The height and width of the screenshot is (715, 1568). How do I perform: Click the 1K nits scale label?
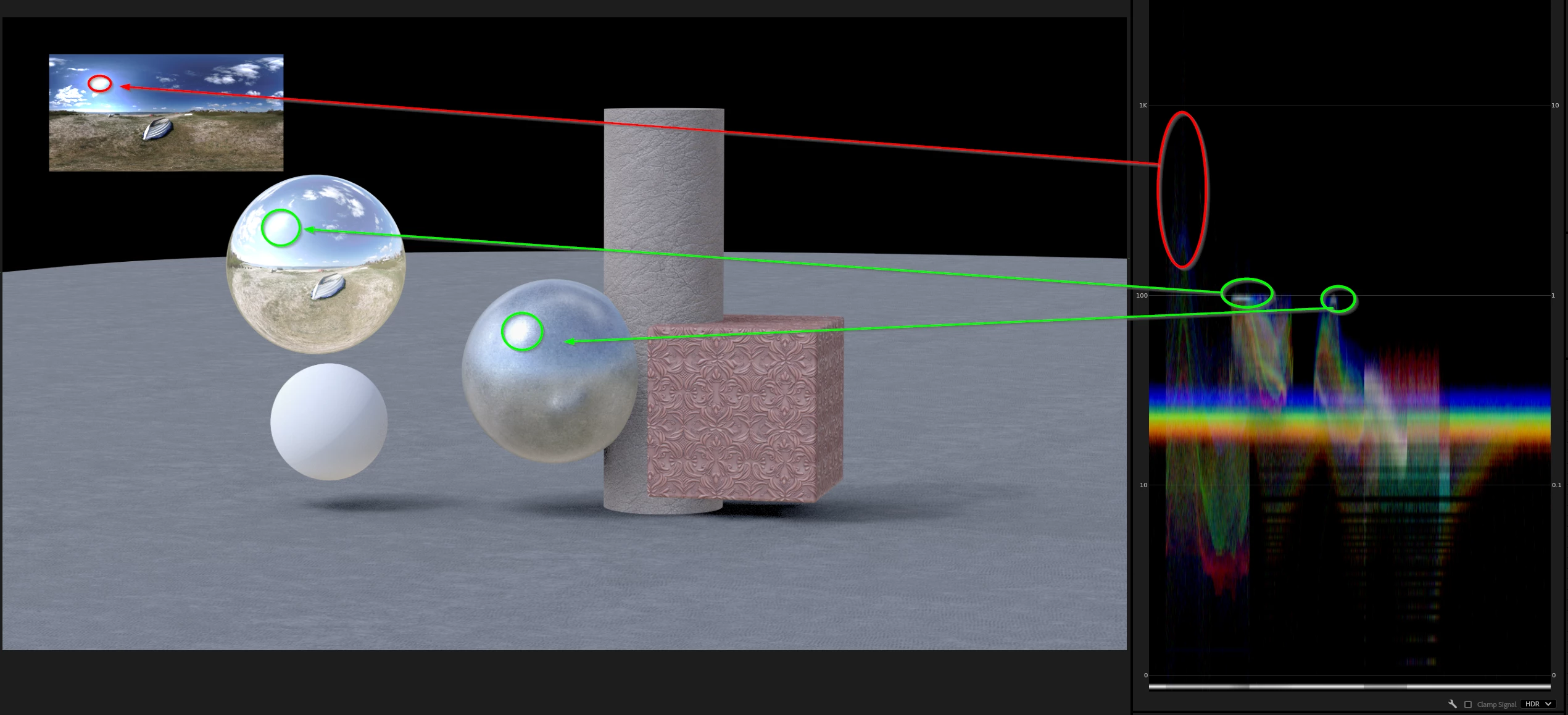point(1143,106)
